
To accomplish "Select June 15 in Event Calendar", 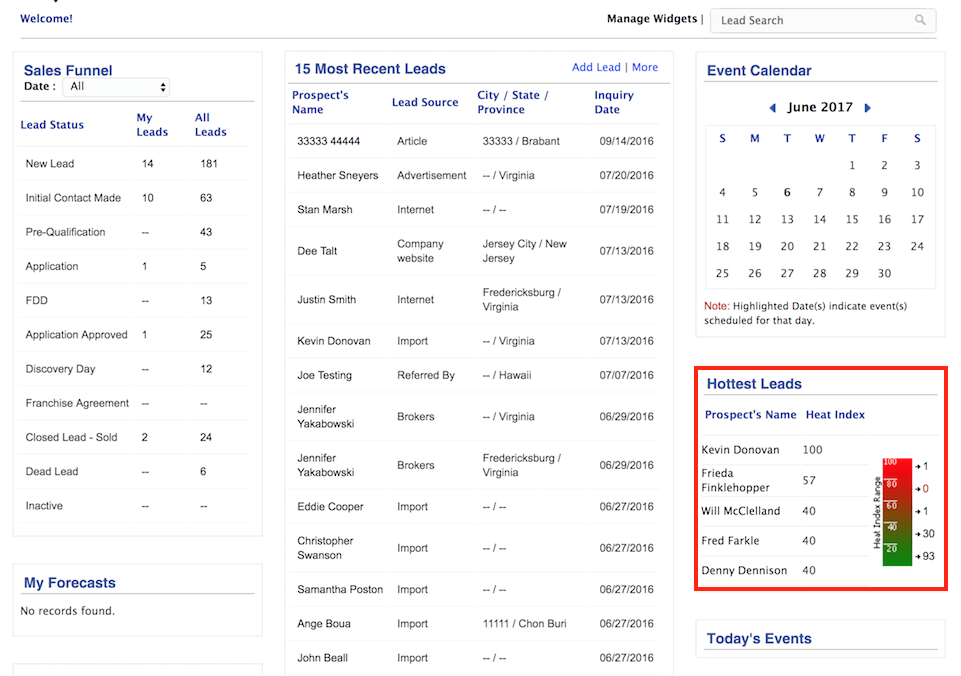I will pos(852,219).
